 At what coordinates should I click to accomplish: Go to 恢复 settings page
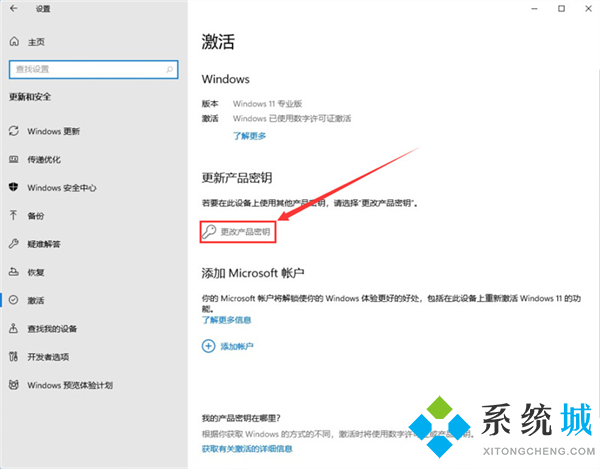[35, 272]
